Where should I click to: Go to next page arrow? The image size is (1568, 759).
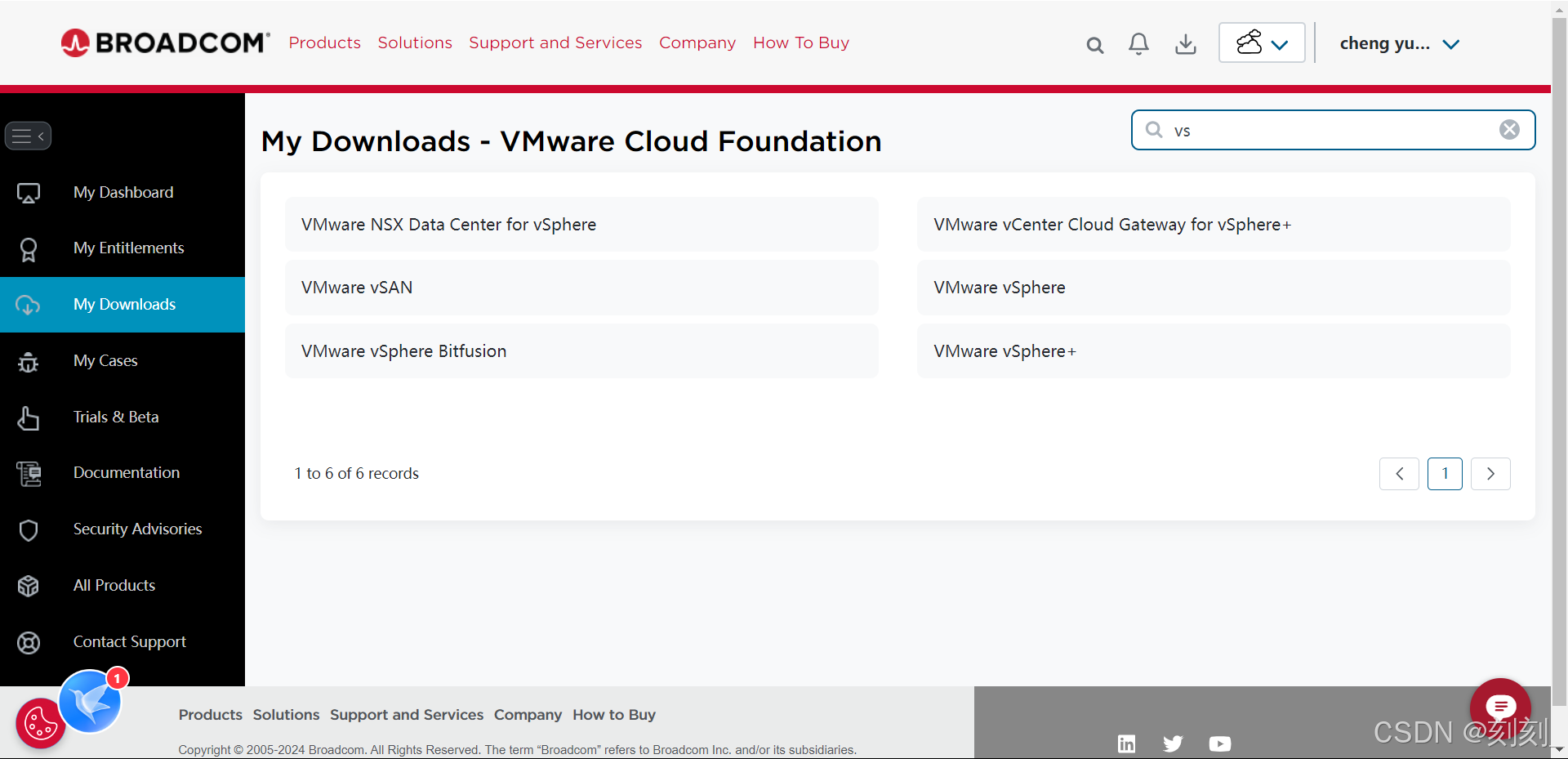tap(1490, 474)
